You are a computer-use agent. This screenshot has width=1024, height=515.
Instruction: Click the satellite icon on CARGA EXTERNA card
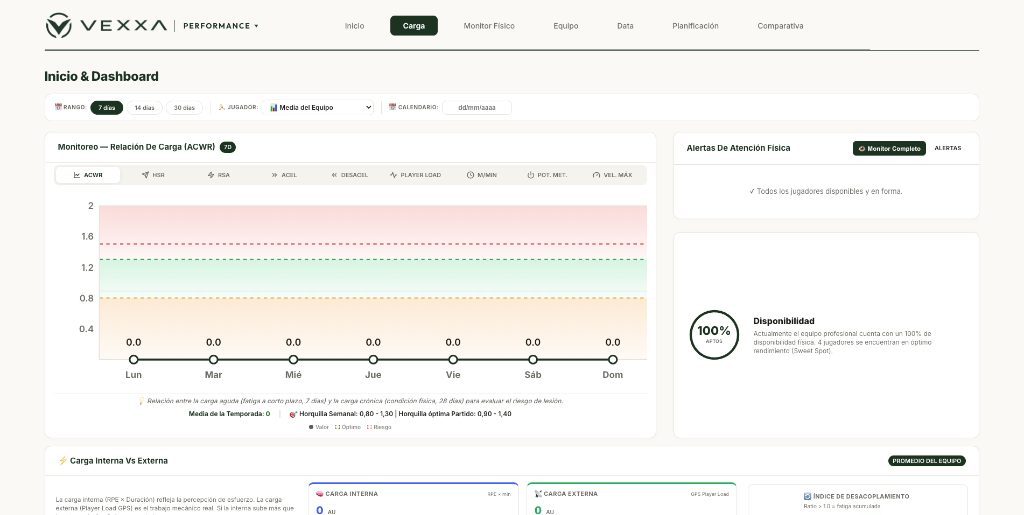point(538,494)
